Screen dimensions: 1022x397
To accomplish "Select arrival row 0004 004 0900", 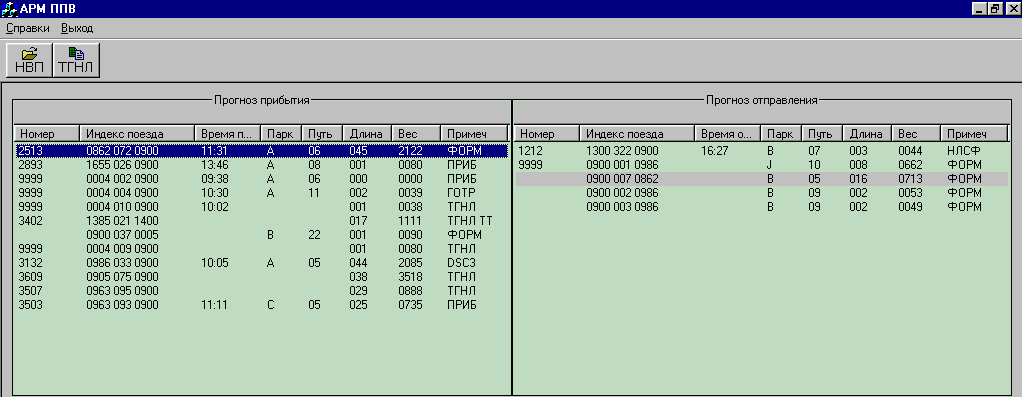I will (261, 193).
